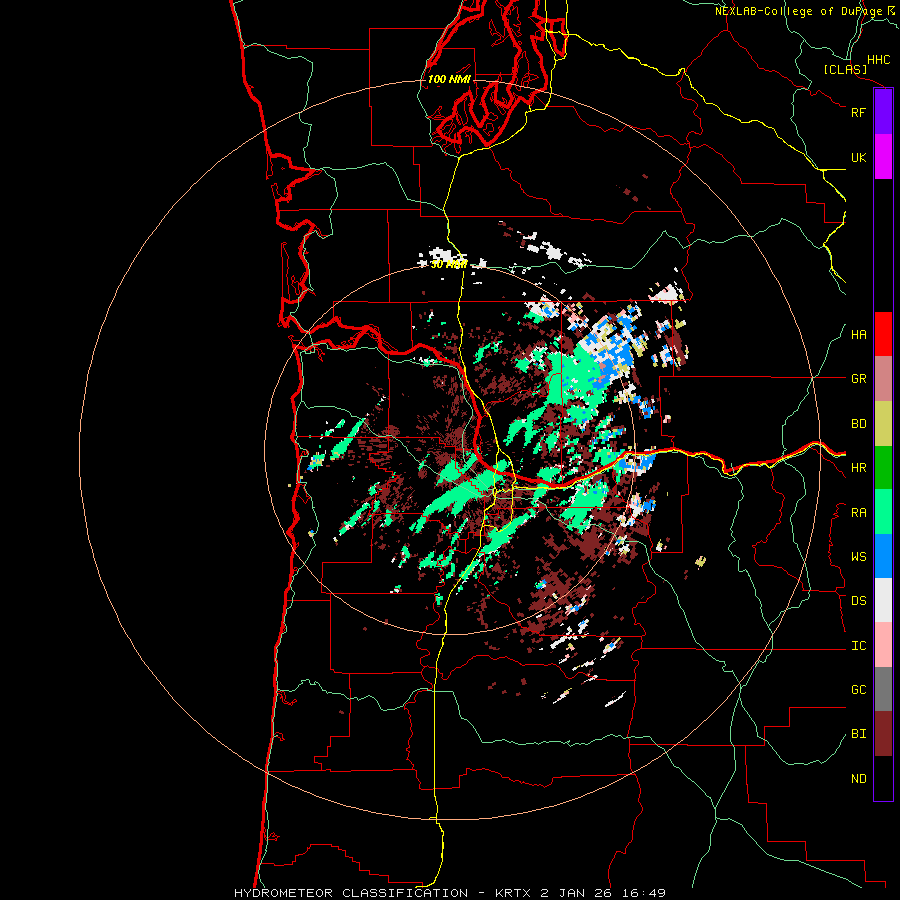
Task: Select the GC gray legend swatch
Action: (883, 689)
